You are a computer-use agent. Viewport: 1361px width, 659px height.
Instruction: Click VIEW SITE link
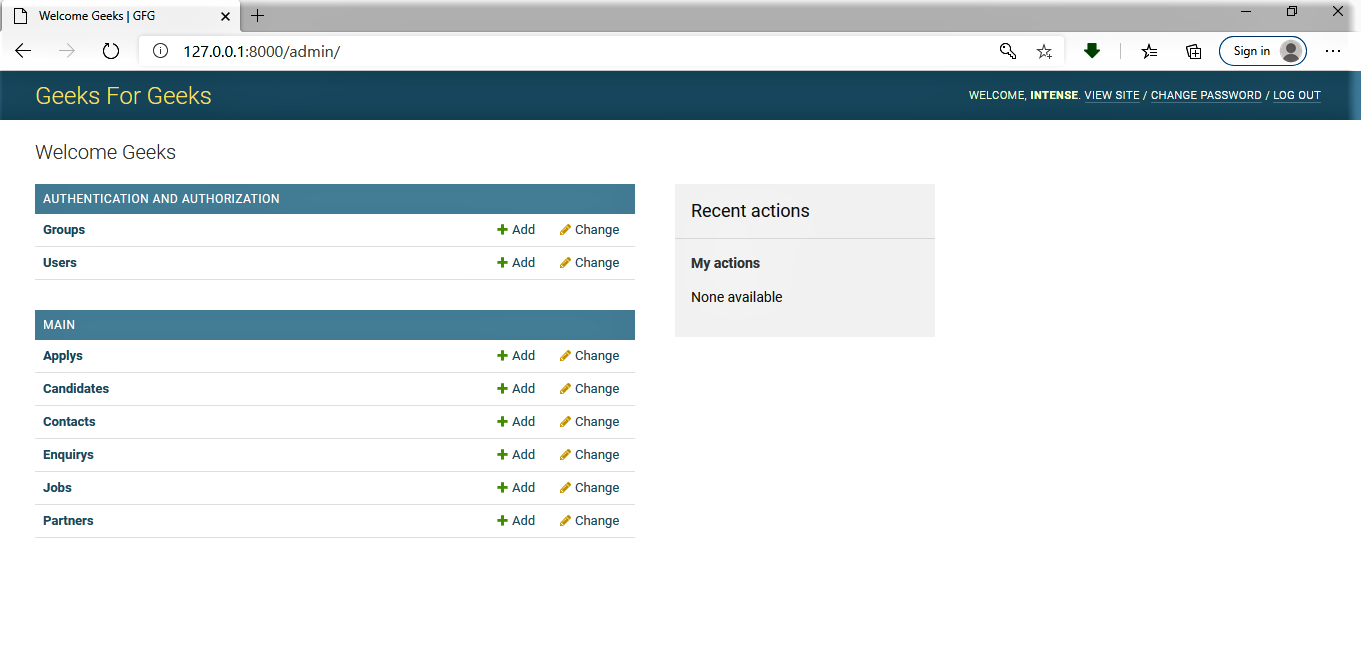coord(1112,96)
